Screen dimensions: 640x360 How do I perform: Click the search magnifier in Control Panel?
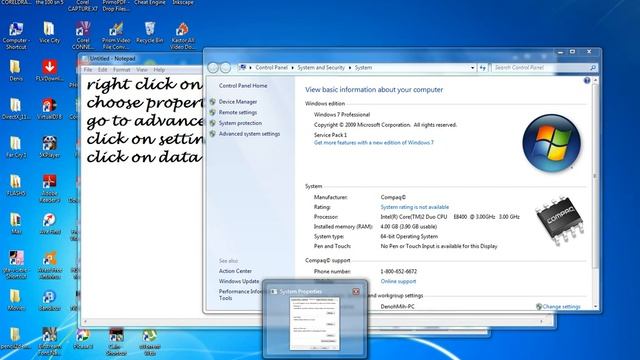[x=593, y=68]
